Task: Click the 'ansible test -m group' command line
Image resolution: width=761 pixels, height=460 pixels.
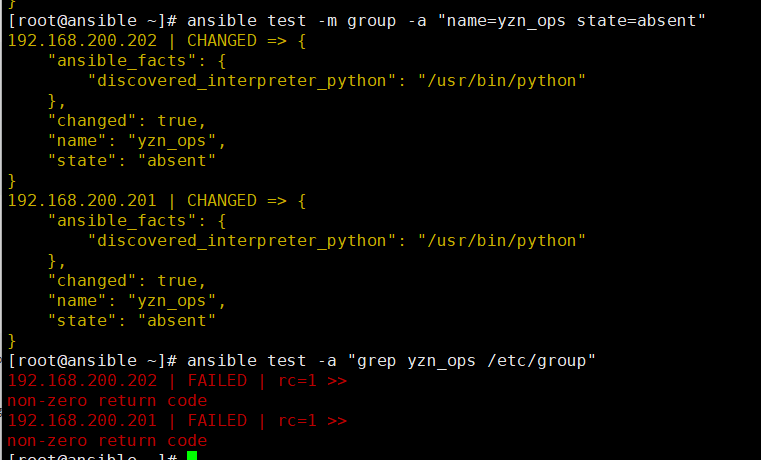Action: (x=357, y=21)
